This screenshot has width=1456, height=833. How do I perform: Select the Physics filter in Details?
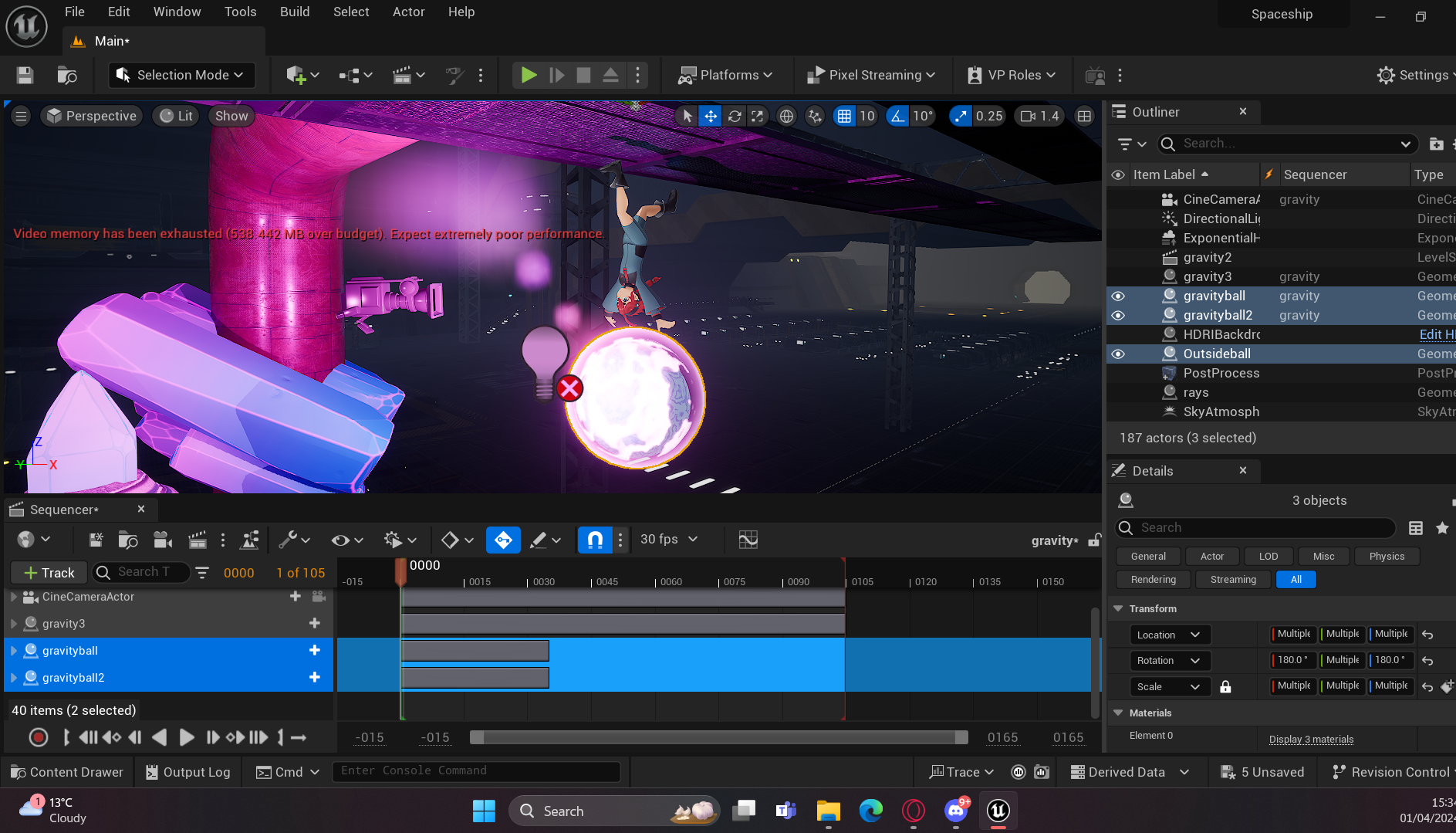[1387, 556]
